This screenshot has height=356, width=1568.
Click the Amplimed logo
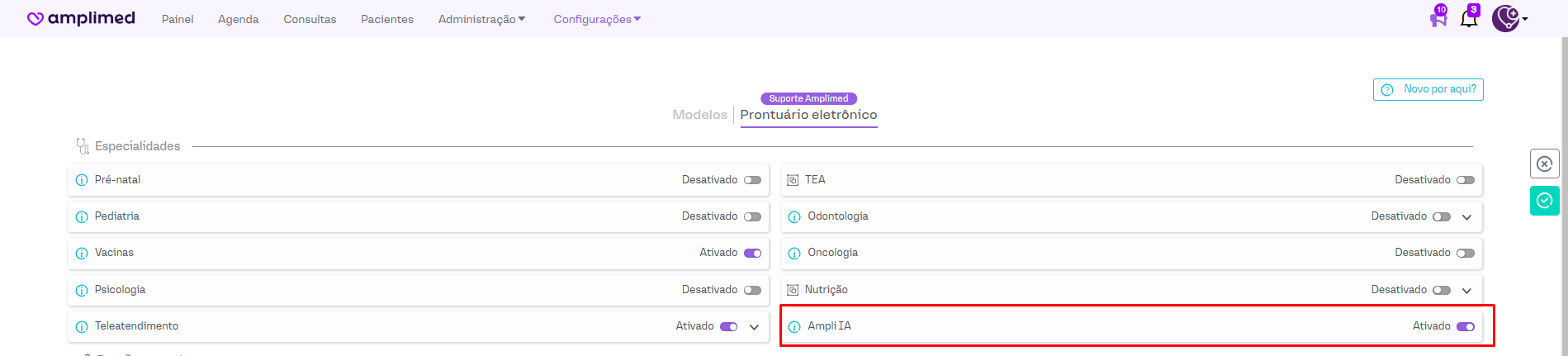pyautogui.click(x=81, y=18)
